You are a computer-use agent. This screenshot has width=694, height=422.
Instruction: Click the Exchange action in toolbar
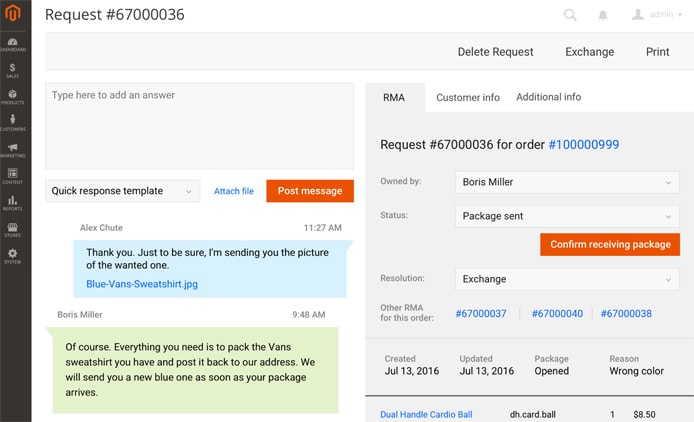590,52
